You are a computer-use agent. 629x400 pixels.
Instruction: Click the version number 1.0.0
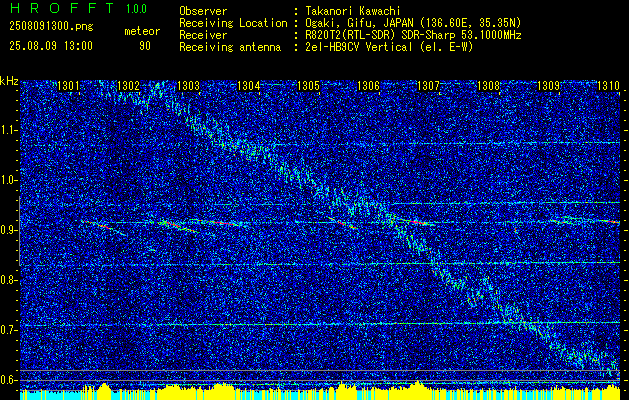136,9
